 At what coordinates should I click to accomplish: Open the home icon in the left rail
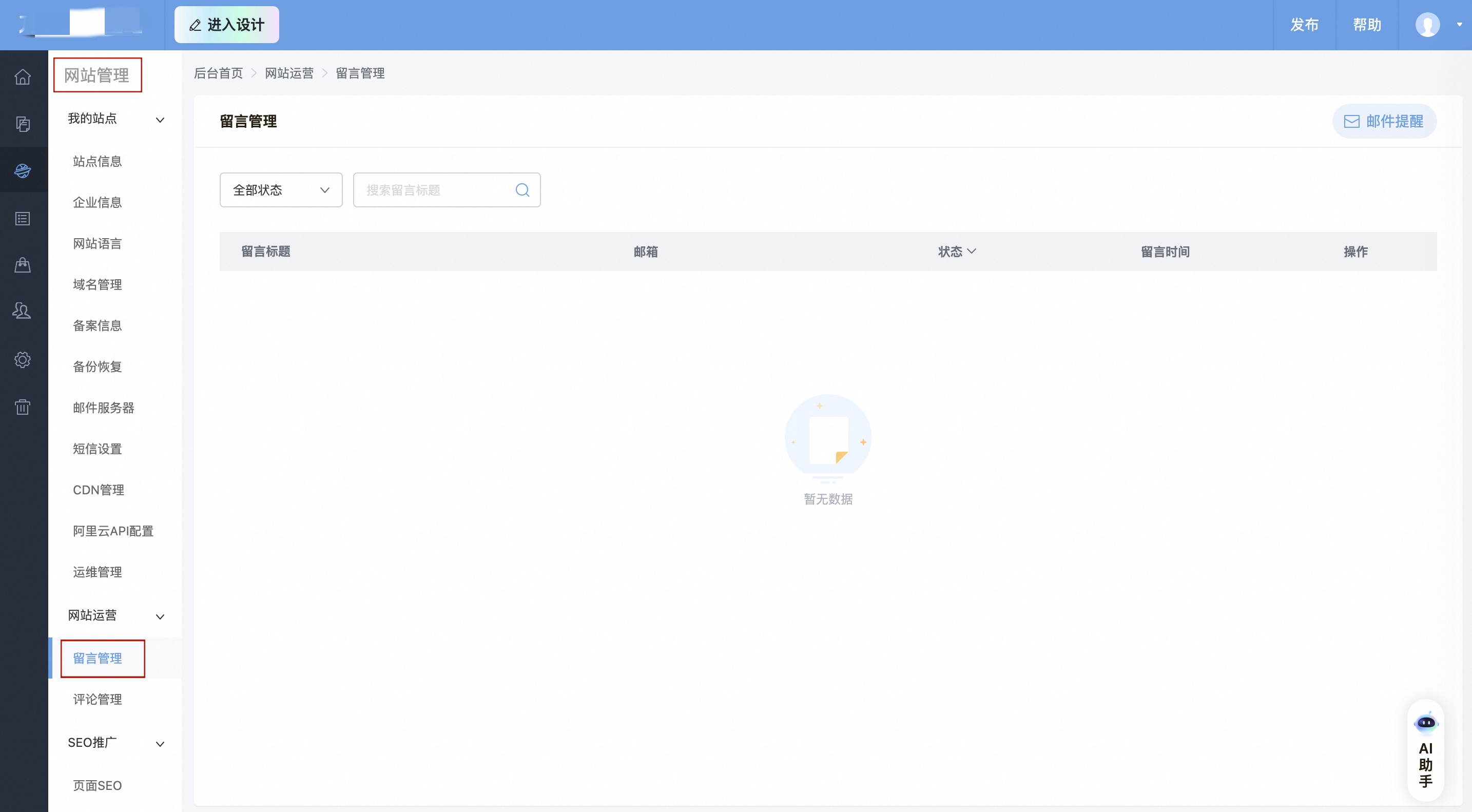tap(23, 76)
